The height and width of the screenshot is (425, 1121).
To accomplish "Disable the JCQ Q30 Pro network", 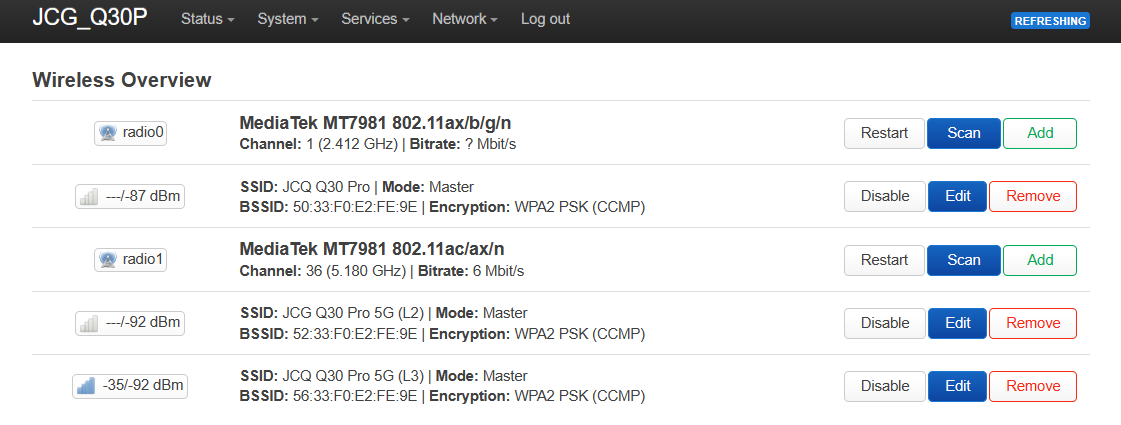I will pos(885,196).
